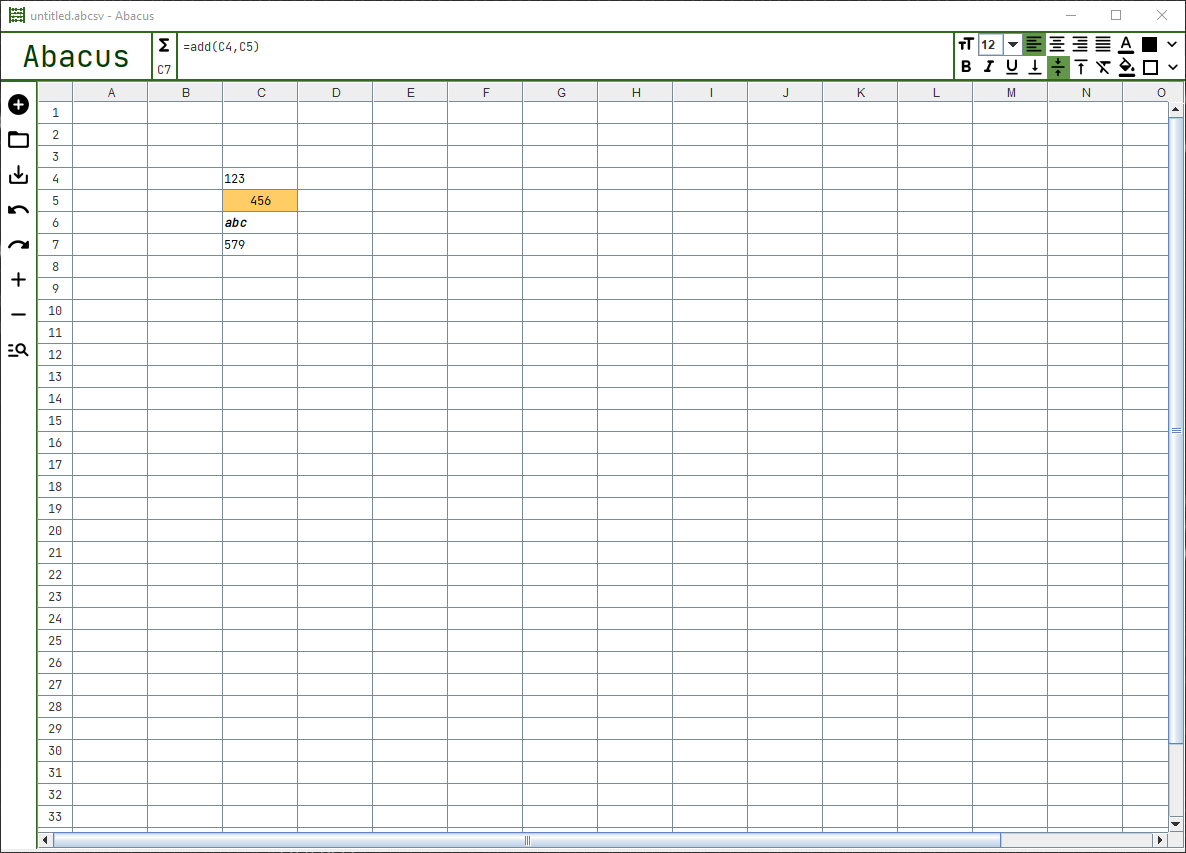Viewport: 1186px width, 853px height.
Task: Undo the last action
Action: coord(18,210)
